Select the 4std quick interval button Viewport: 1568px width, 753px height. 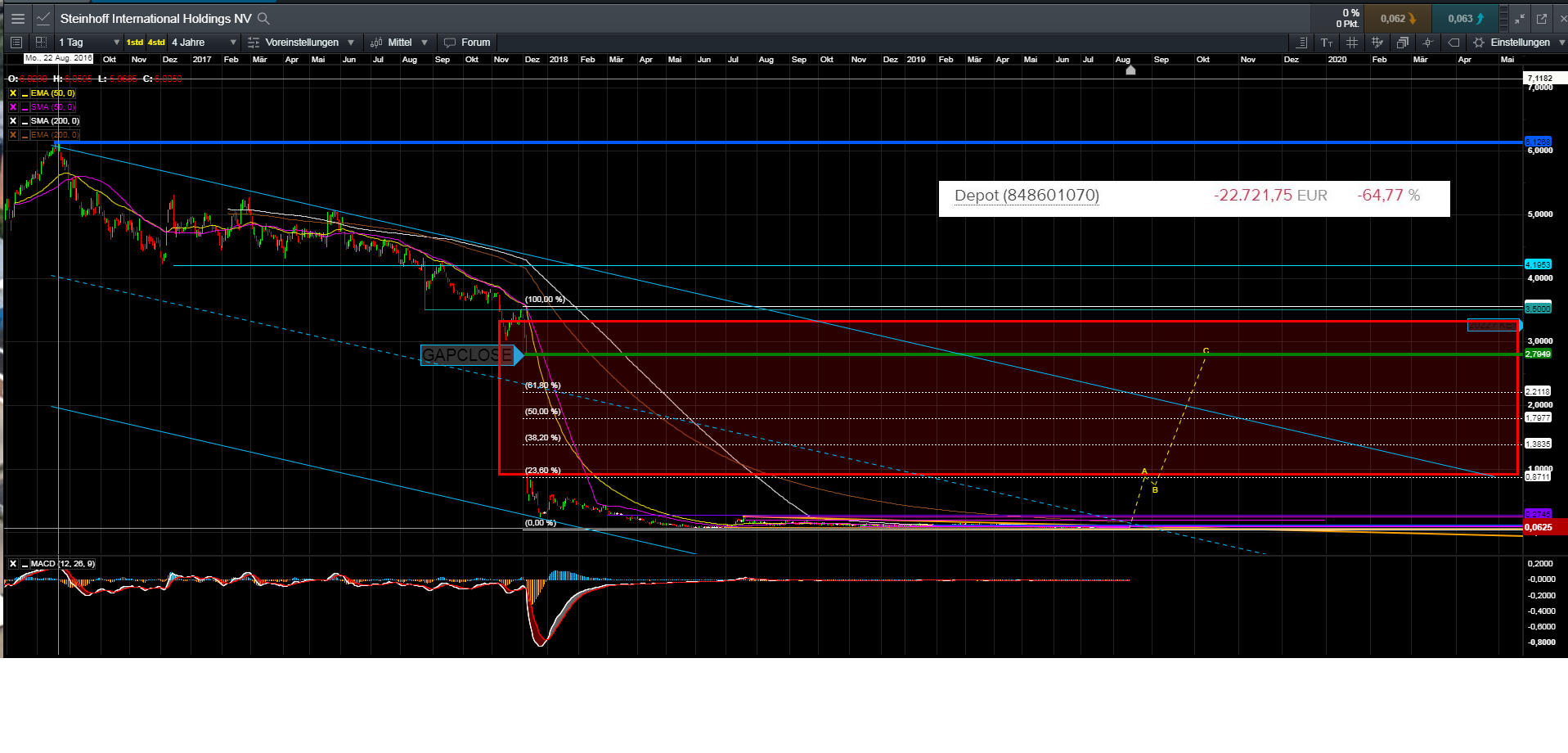click(156, 43)
